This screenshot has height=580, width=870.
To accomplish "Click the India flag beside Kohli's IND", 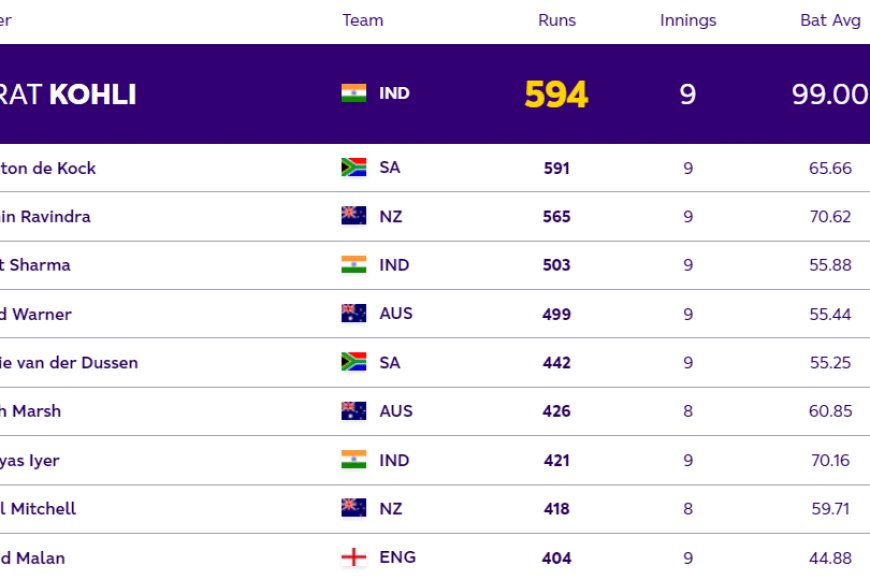I will click(353, 93).
